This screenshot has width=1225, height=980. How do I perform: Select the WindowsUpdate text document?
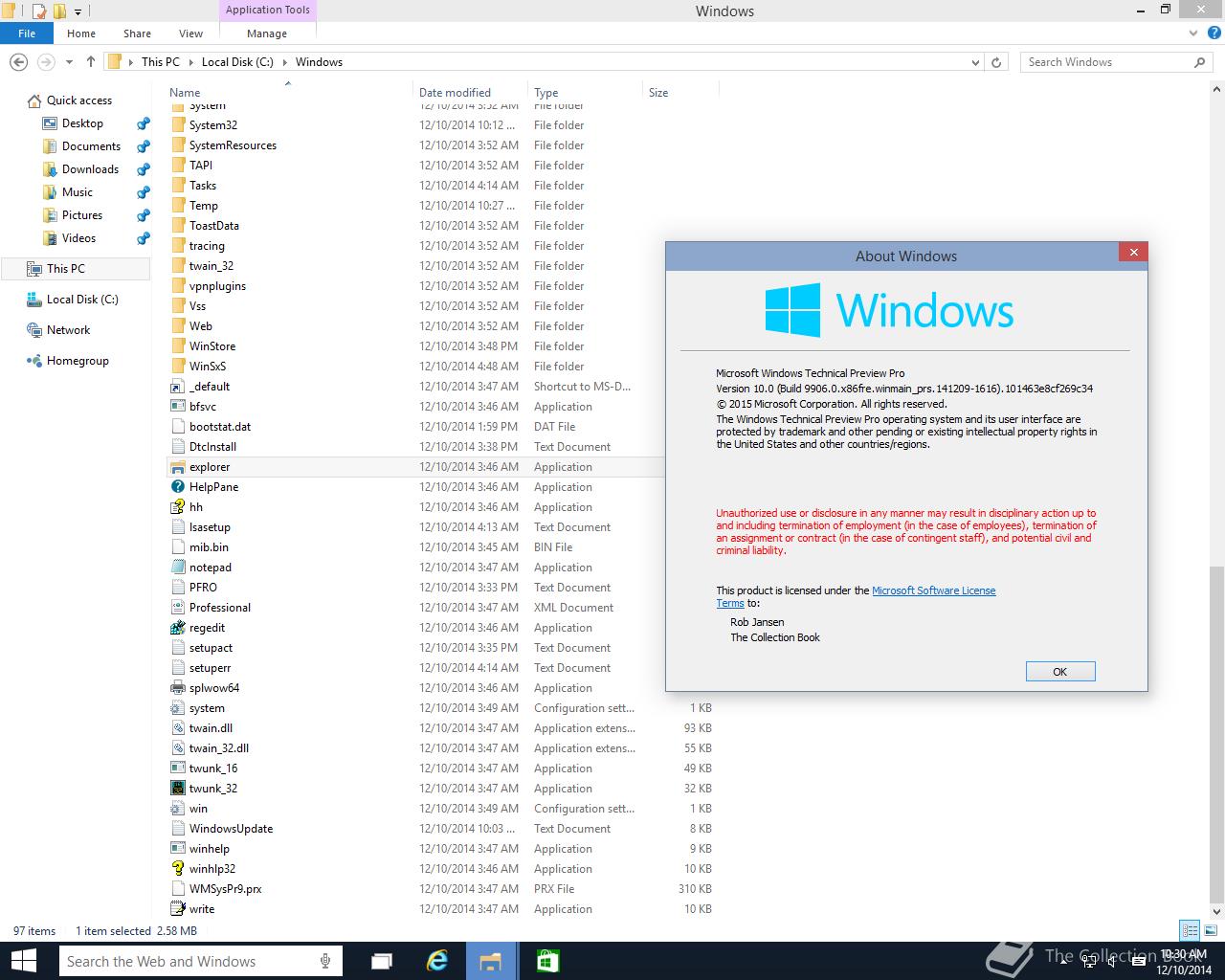(442, 829)
